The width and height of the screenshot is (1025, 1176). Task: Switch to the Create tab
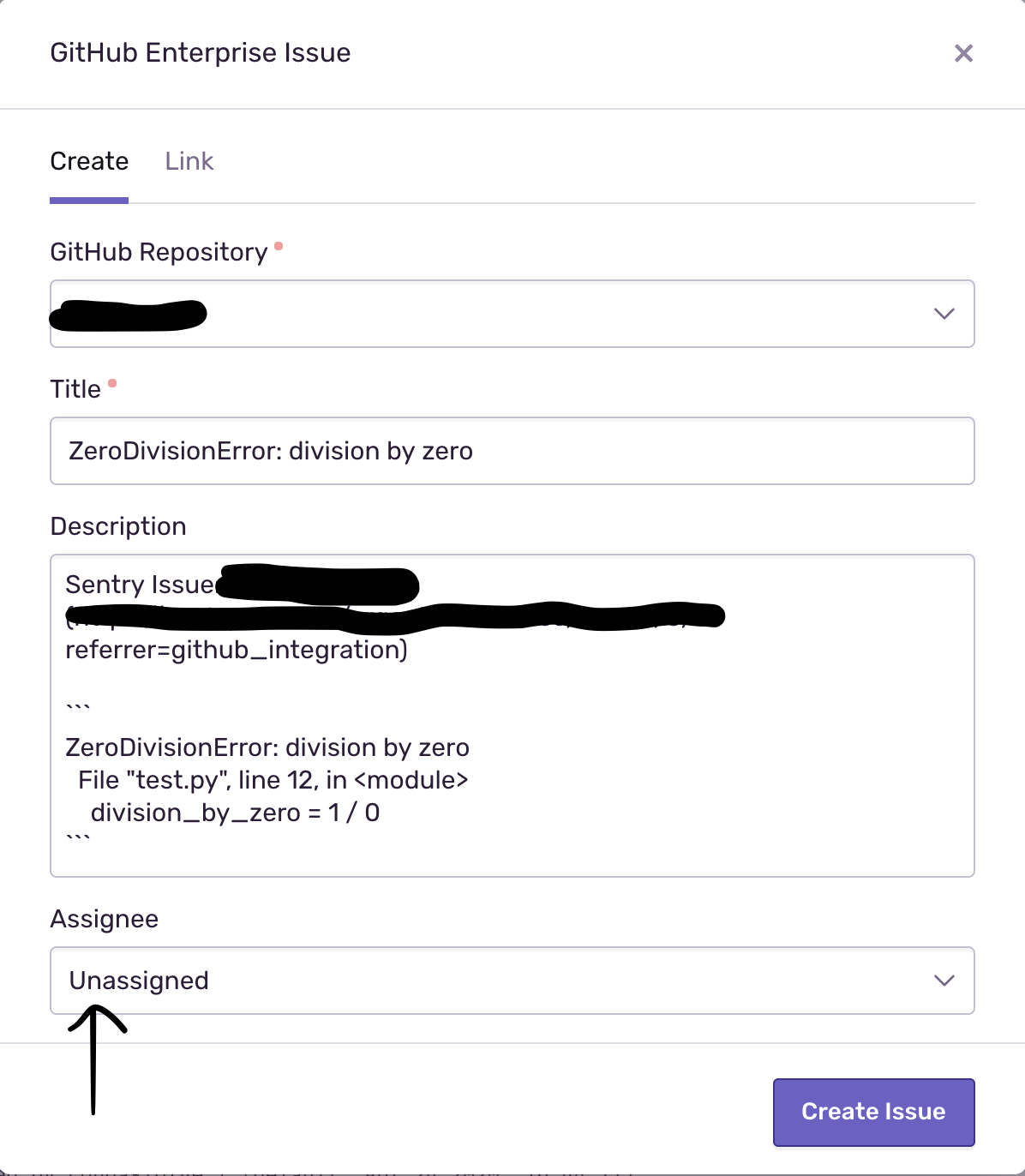coord(88,161)
